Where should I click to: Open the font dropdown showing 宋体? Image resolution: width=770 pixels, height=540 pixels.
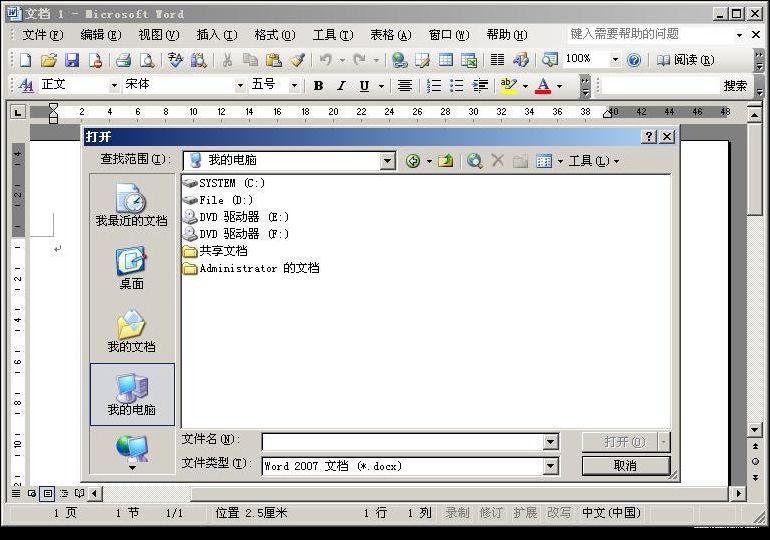coord(240,85)
